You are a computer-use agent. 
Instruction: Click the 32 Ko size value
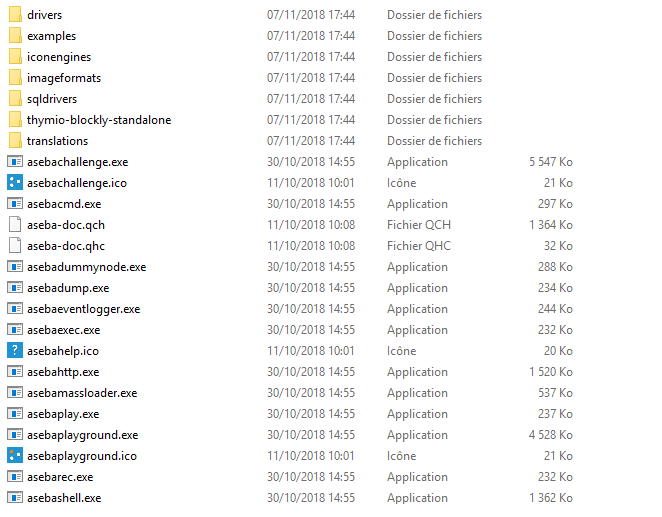[558, 246]
